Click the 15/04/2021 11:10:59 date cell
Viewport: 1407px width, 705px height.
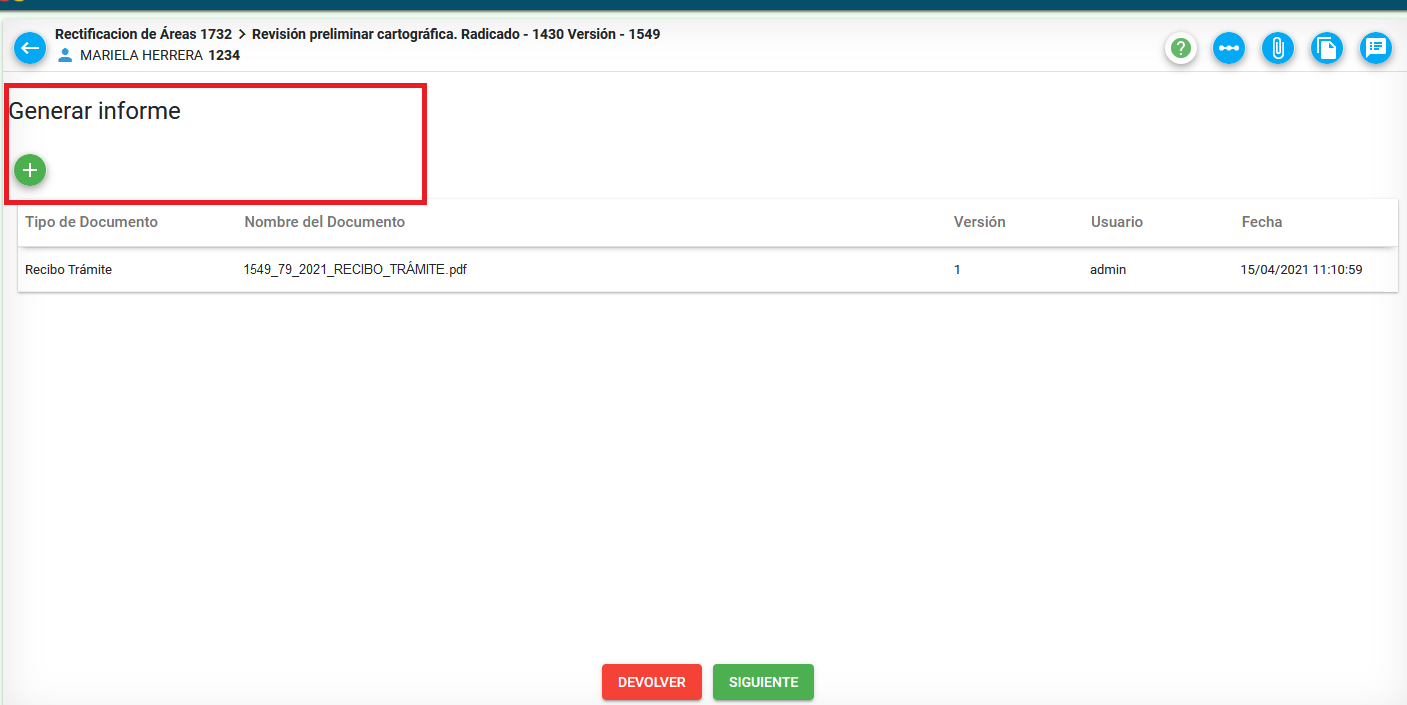pos(1301,270)
